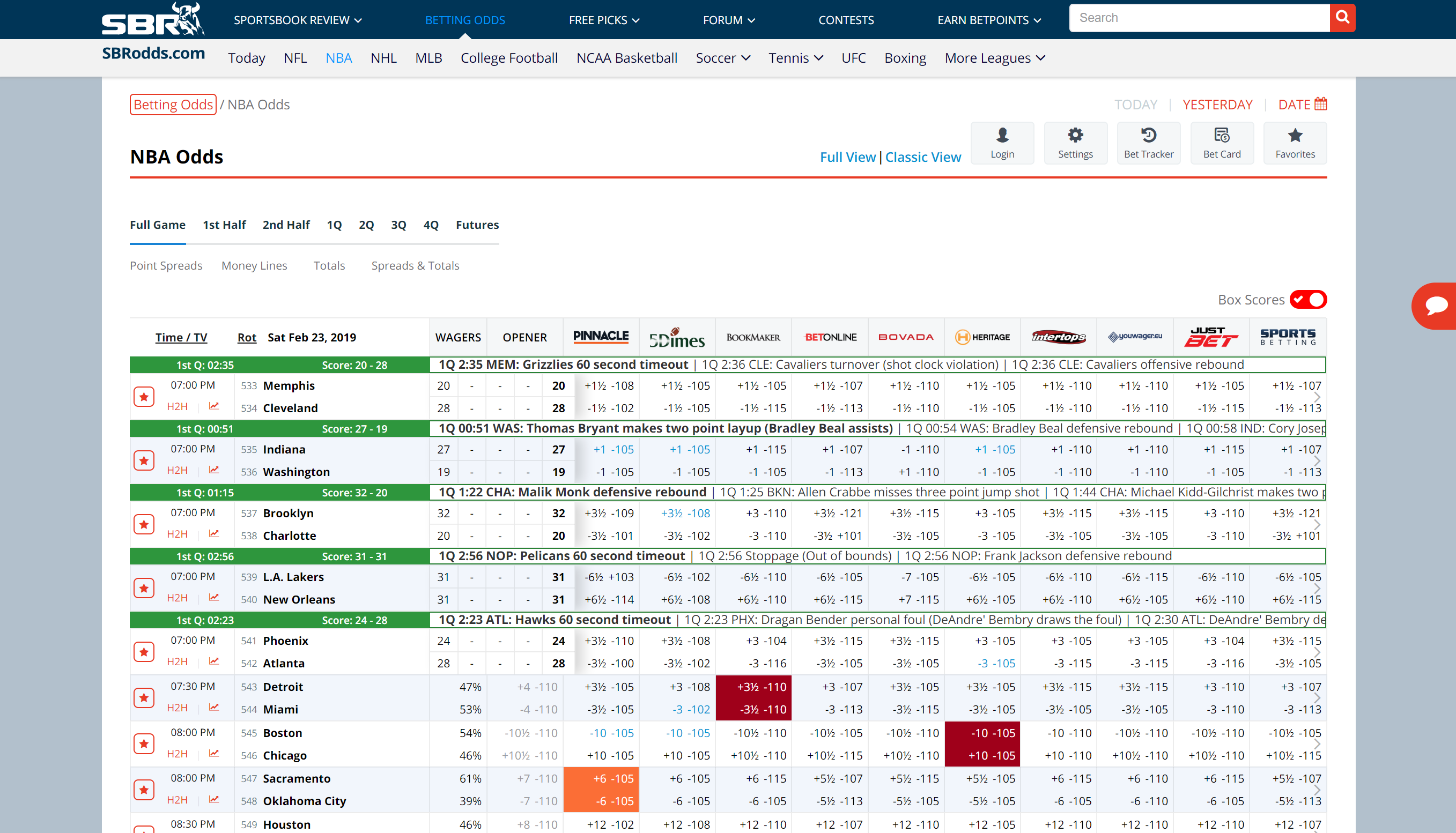Toggle the Box Scores on/off switch

[x=1310, y=299]
